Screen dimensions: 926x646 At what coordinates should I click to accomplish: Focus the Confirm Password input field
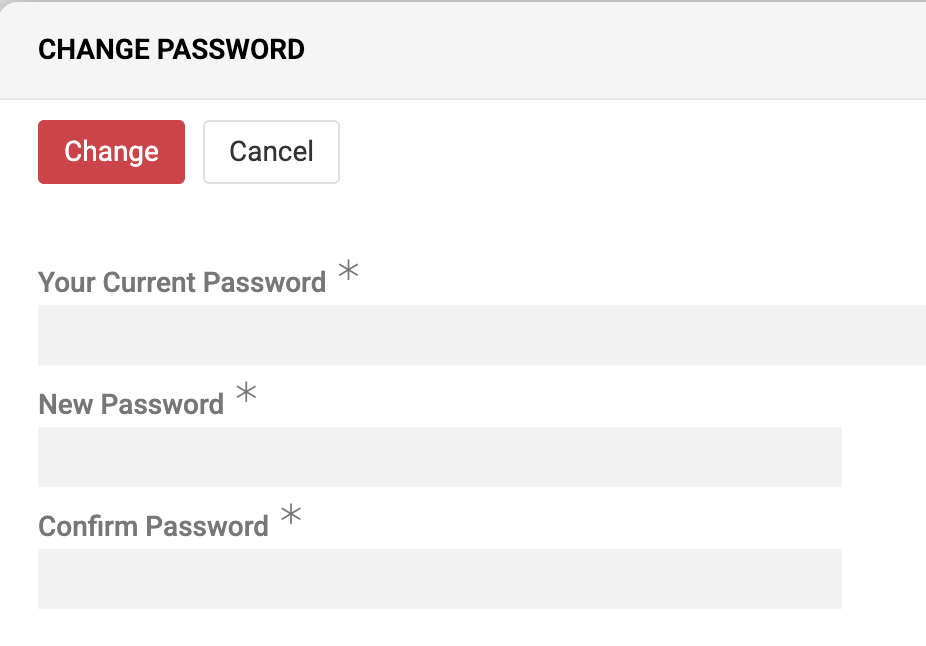click(x=440, y=579)
